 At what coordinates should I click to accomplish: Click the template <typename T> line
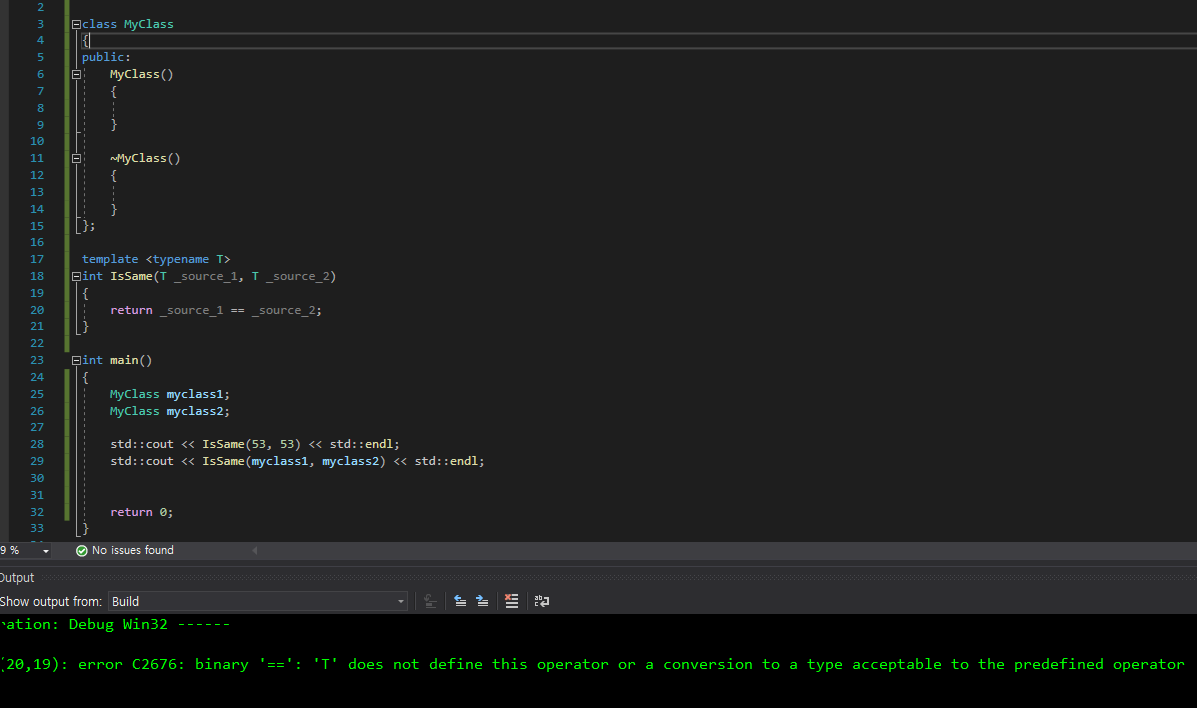point(156,260)
